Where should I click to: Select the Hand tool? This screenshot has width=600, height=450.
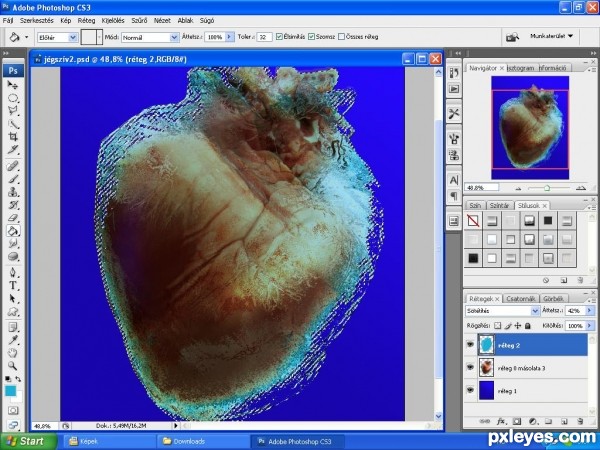click(13, 353)
